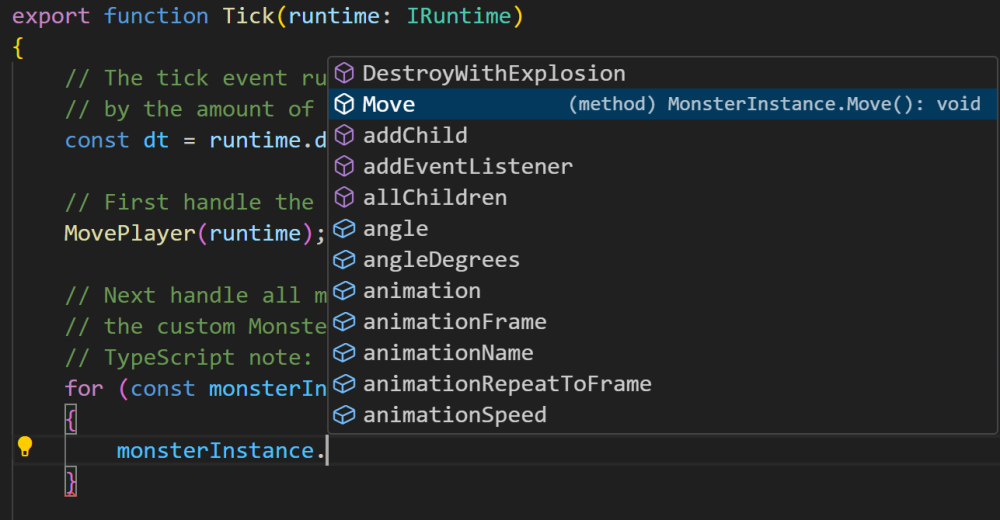
Task: Click the cube icon next to Move
Action: pyautogui.click(x=344, y=104)
